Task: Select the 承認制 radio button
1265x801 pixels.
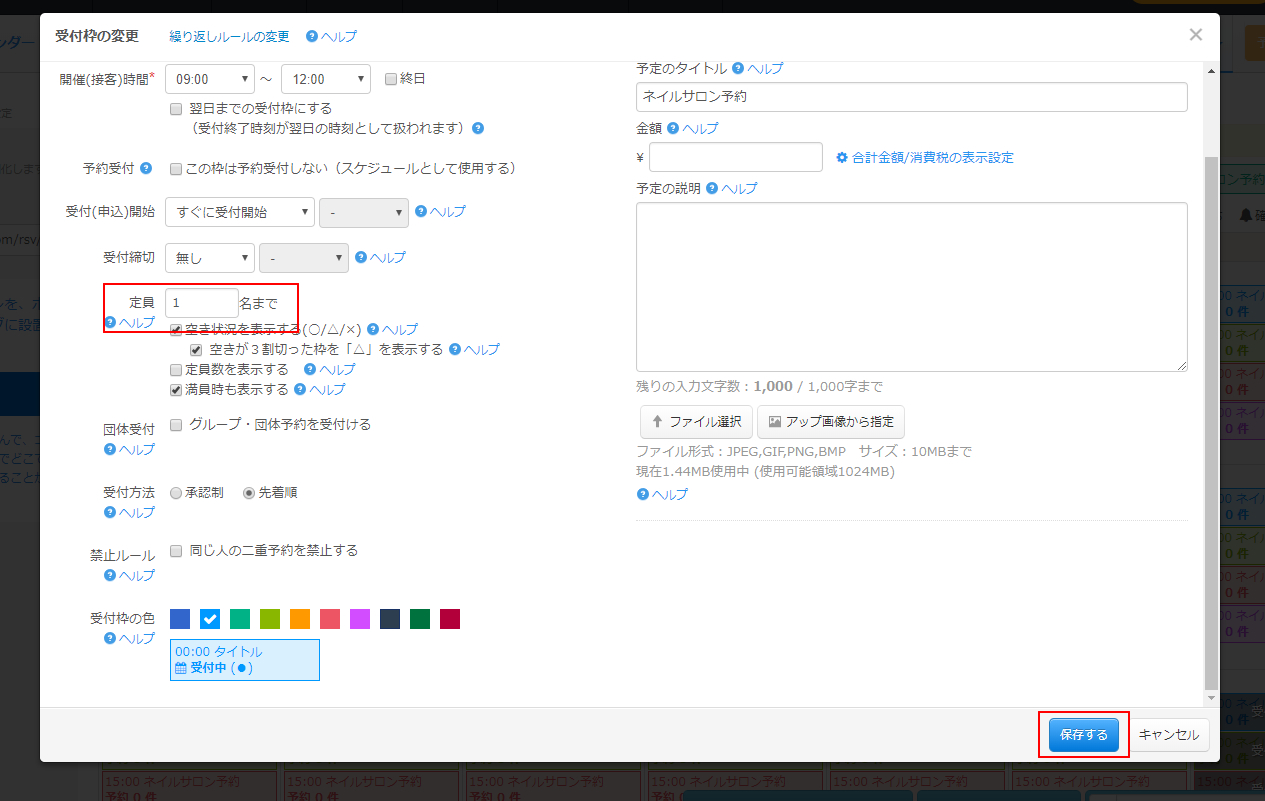Action: point(176,492)
